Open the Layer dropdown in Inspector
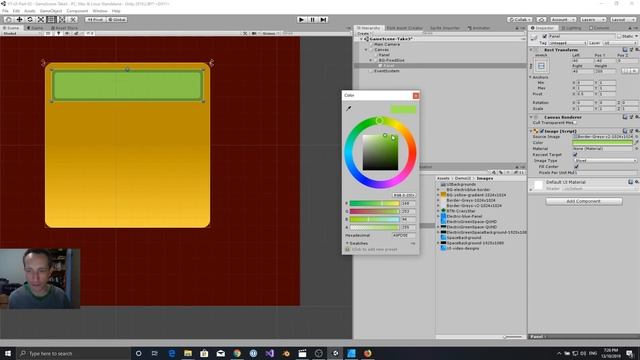The height and width of the screenshot is (360, 640). coord(620,43)
